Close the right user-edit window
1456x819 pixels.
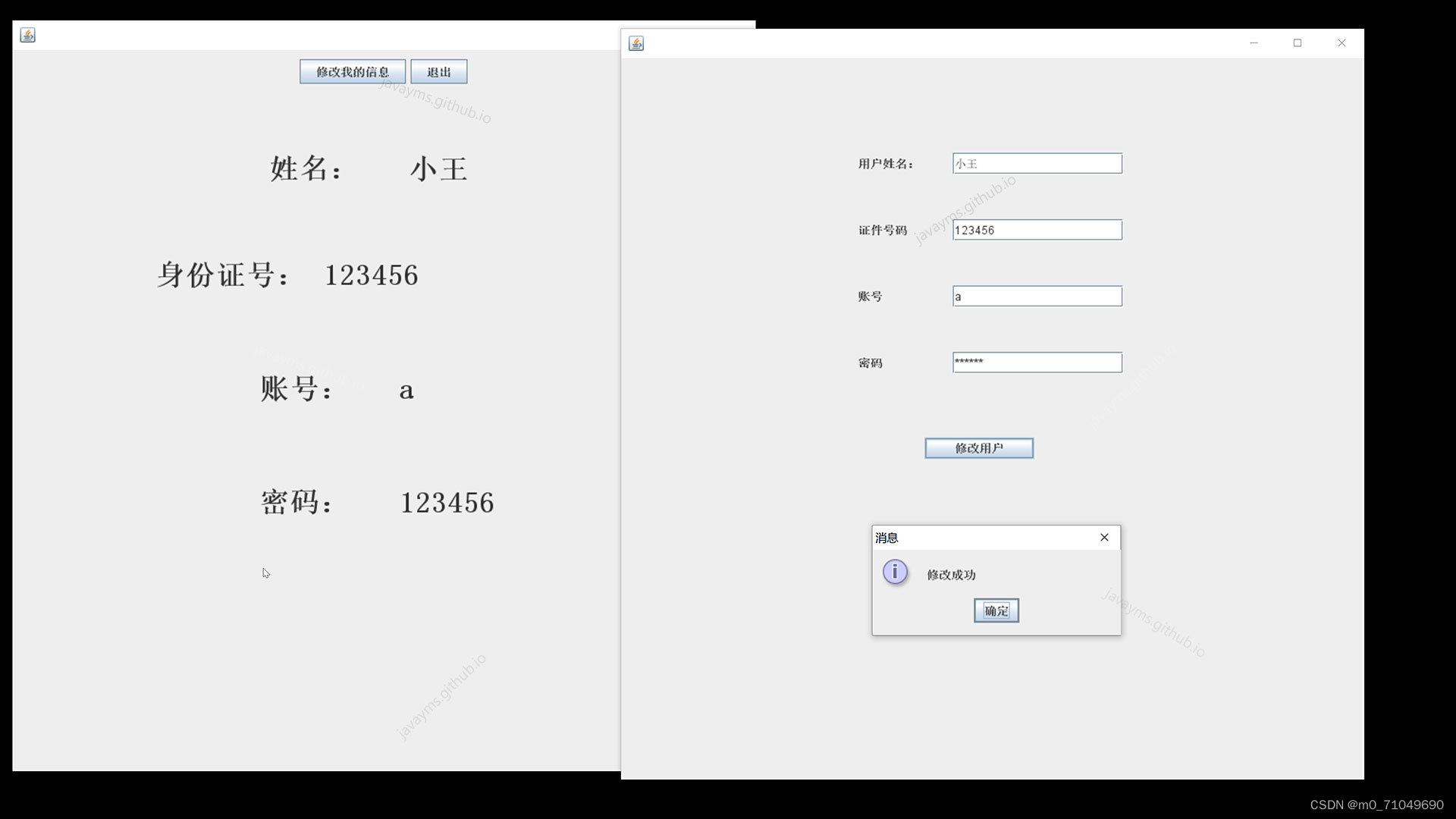pos(1341,43)
